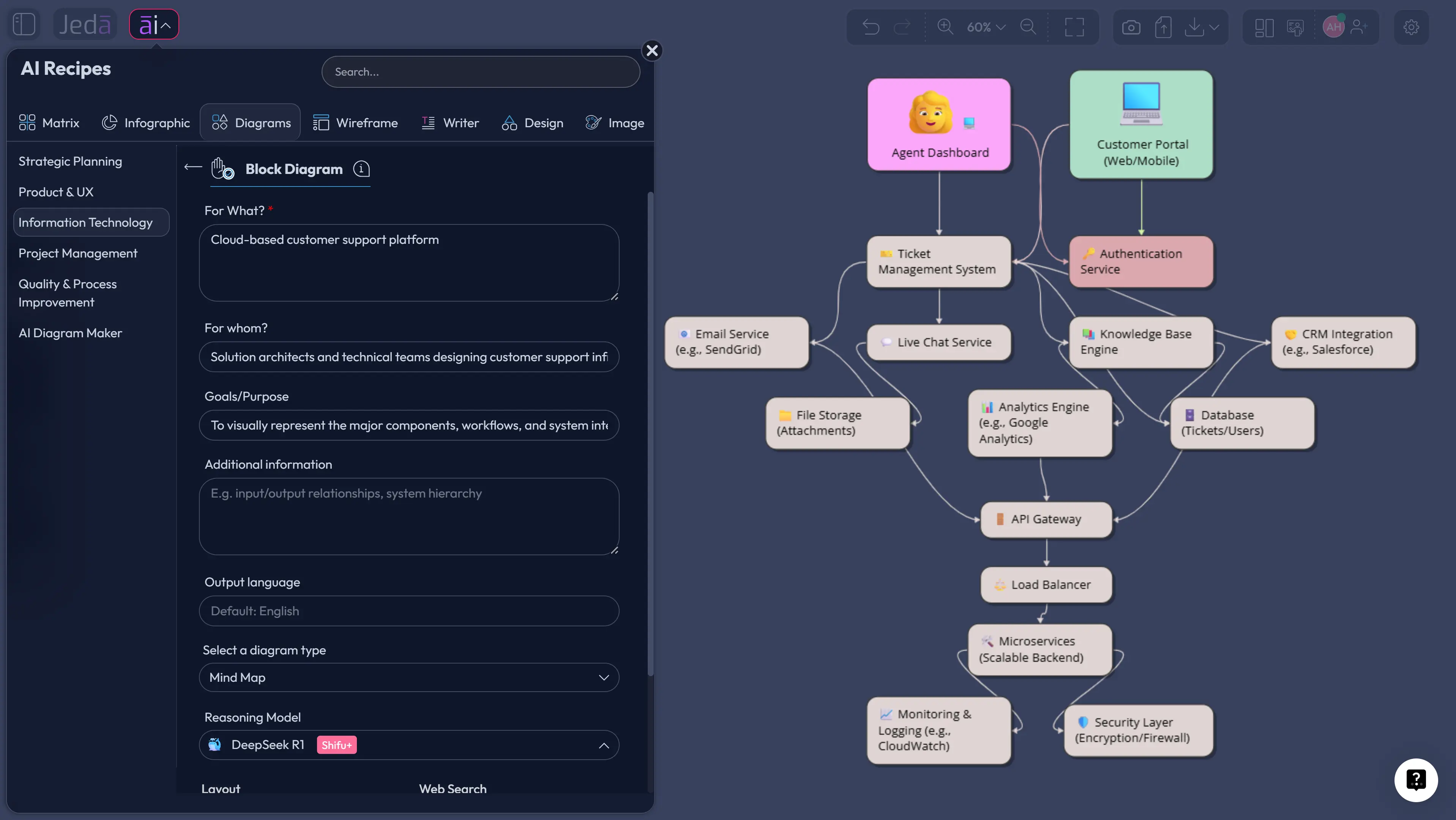Open the diagram type Mind Map dropdown

pos(409,678)
